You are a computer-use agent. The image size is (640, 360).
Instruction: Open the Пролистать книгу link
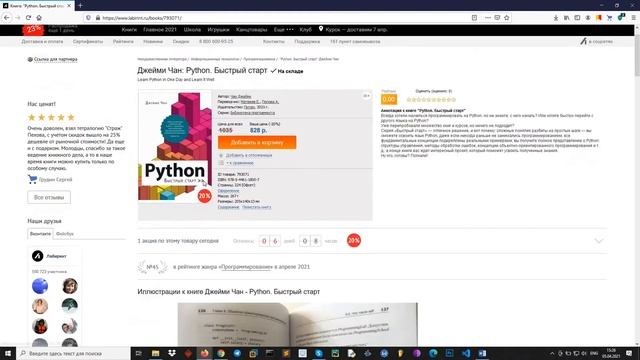point(256,207)
